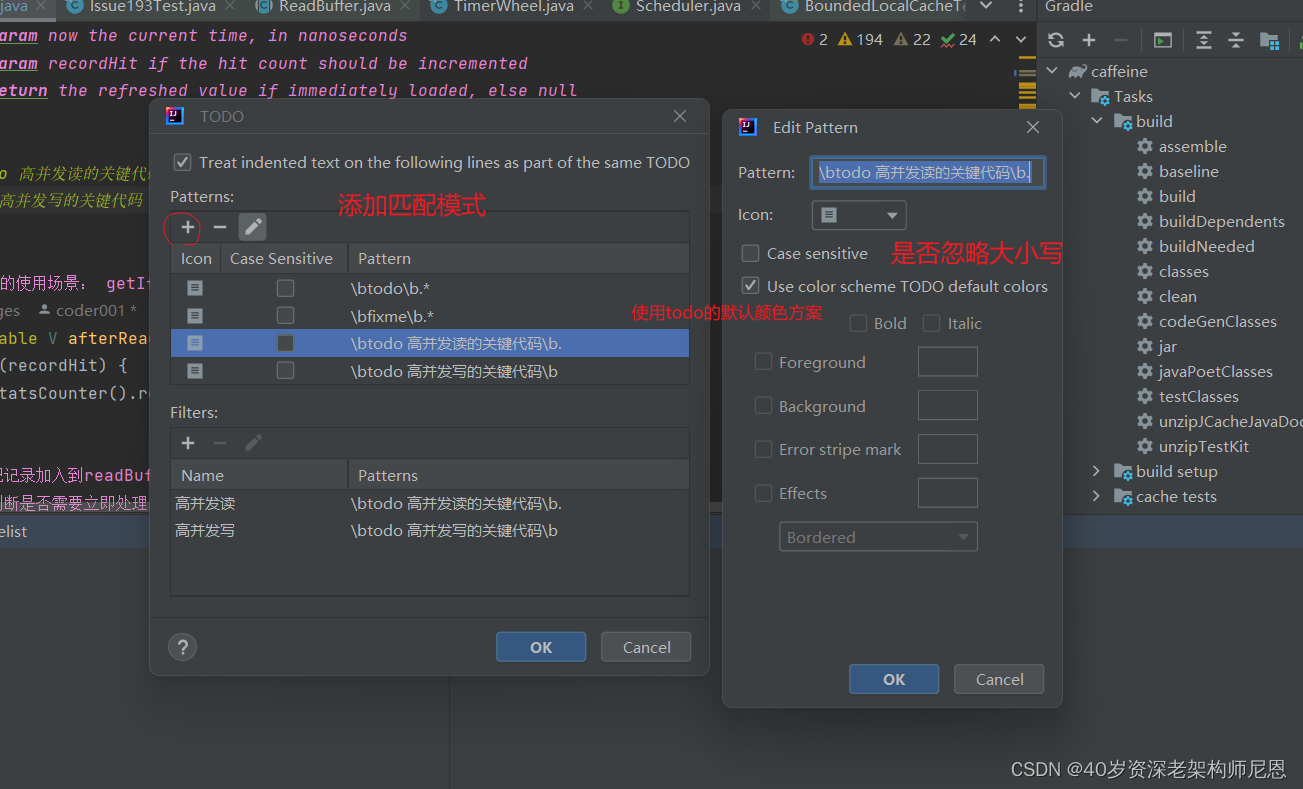Collapse the caffeine node in Gradle tree

[x=1052, y=71]
